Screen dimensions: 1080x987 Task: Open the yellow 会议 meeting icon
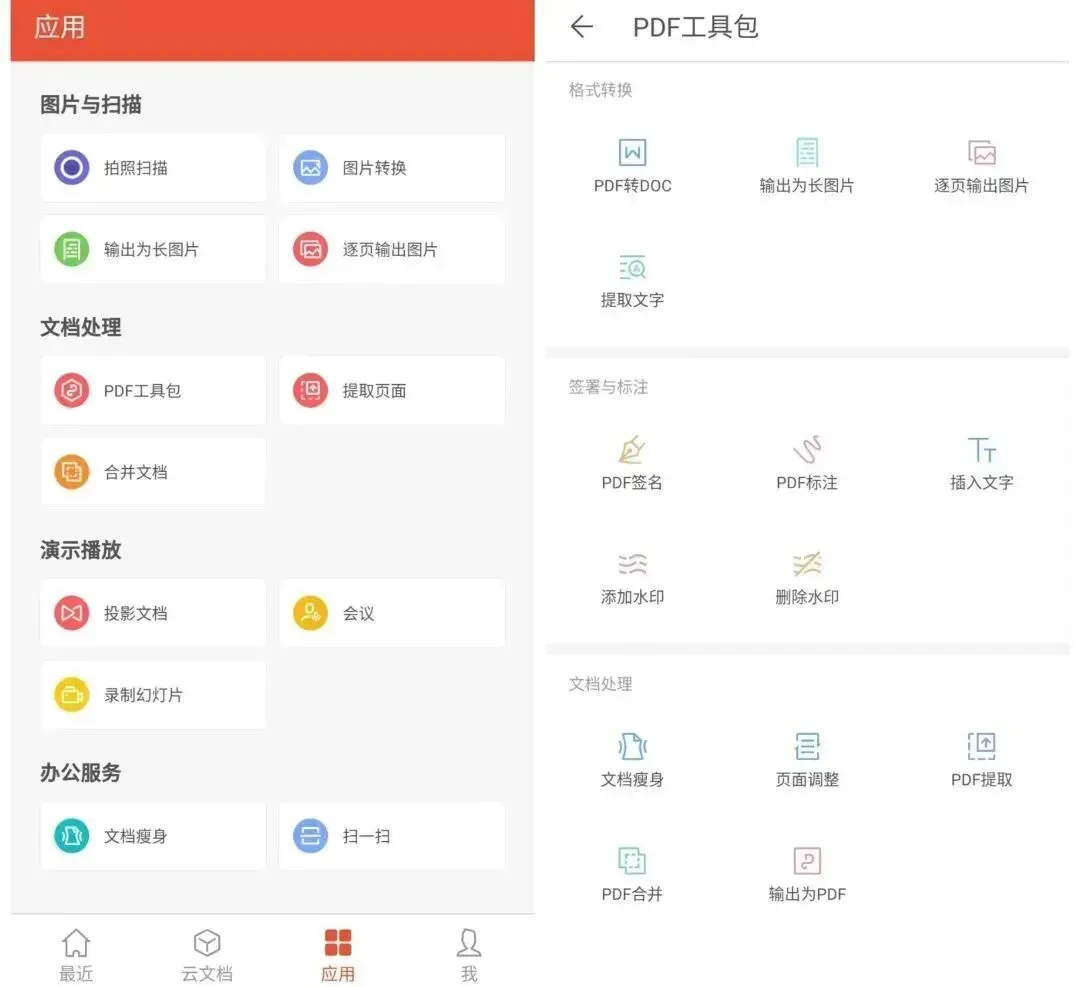pyautogui.click(x=311, y=613)
